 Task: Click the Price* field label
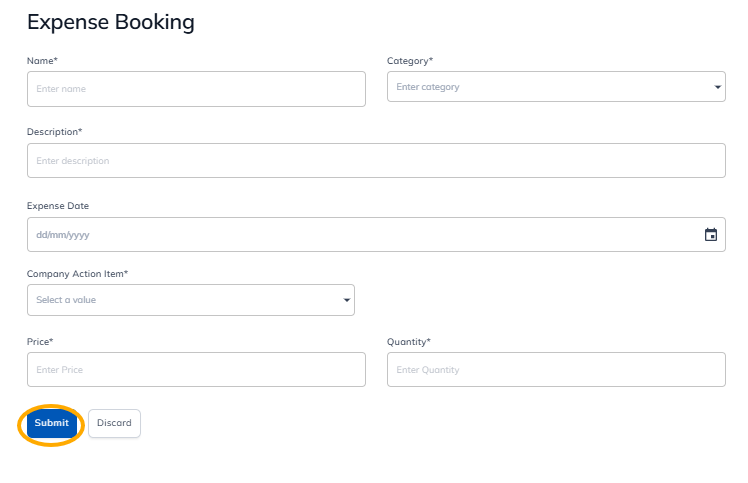pyautogui.click(x=40, y=342)
